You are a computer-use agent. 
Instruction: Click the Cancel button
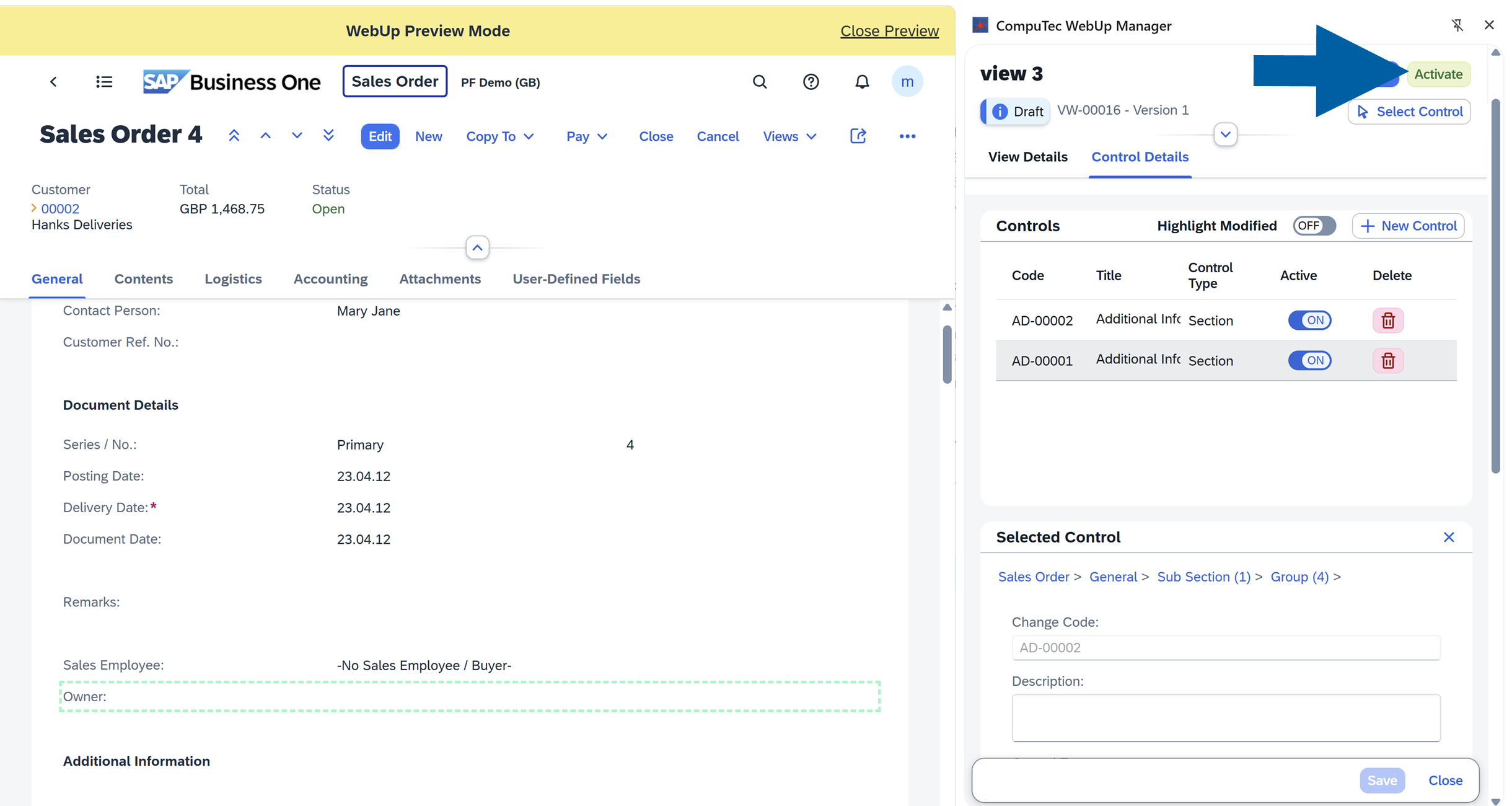pyautogui.click(x=718, y=136)
